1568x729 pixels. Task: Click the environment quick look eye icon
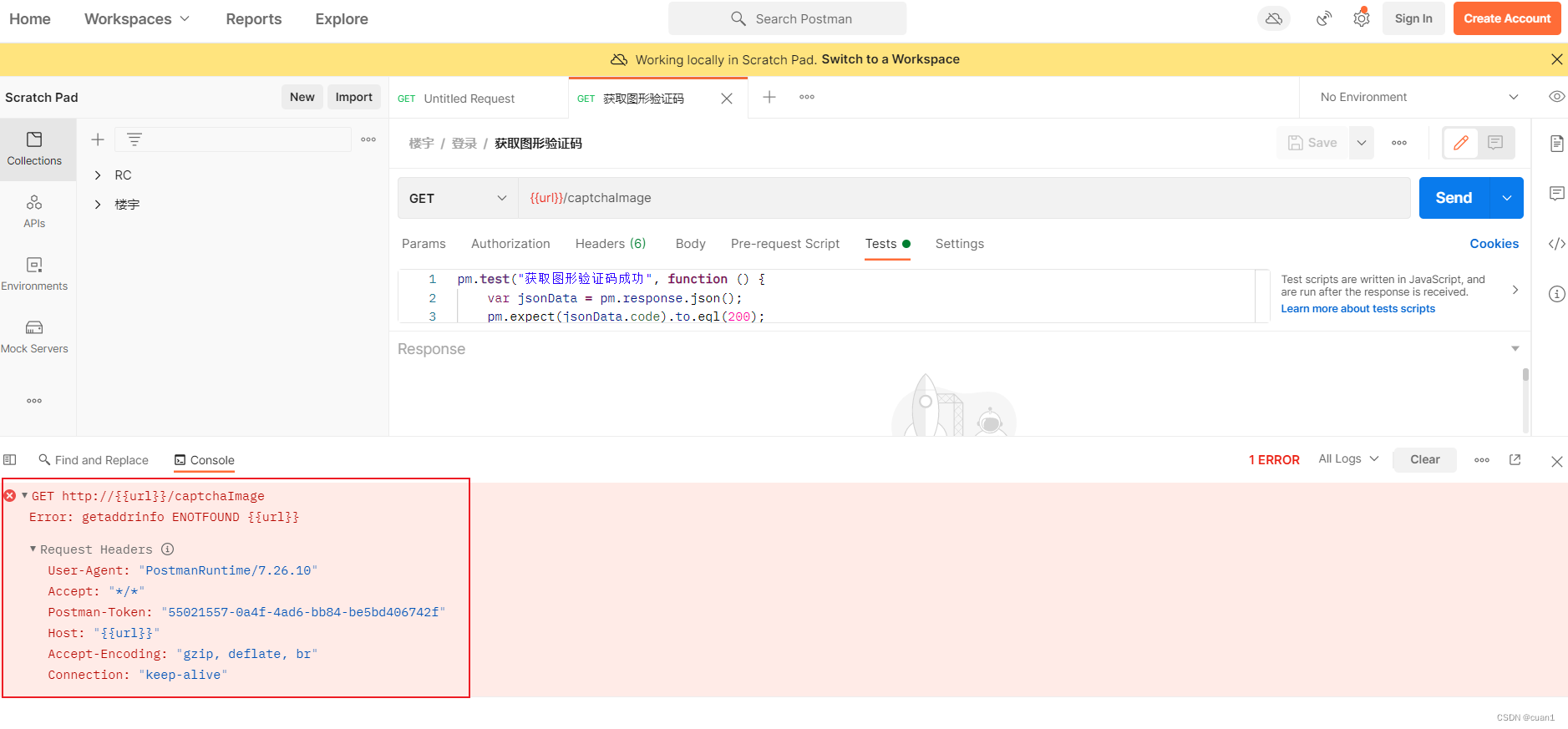click(x=1556, y=97)
